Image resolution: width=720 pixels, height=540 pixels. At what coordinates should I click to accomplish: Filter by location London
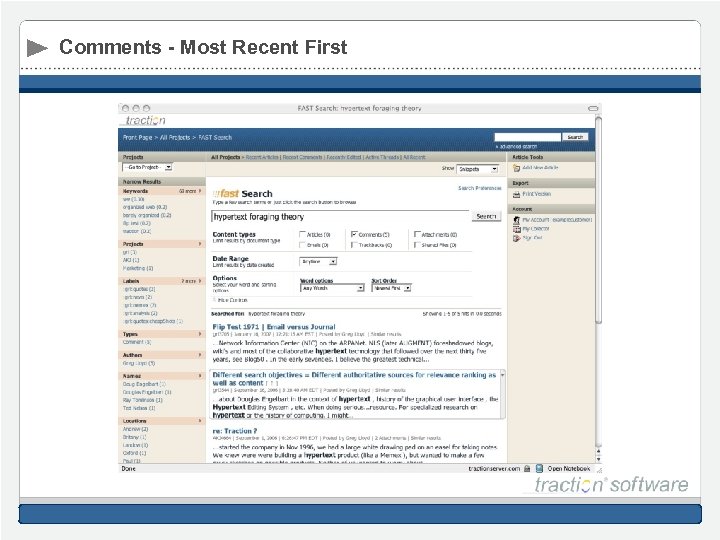(x=135, y=445)
